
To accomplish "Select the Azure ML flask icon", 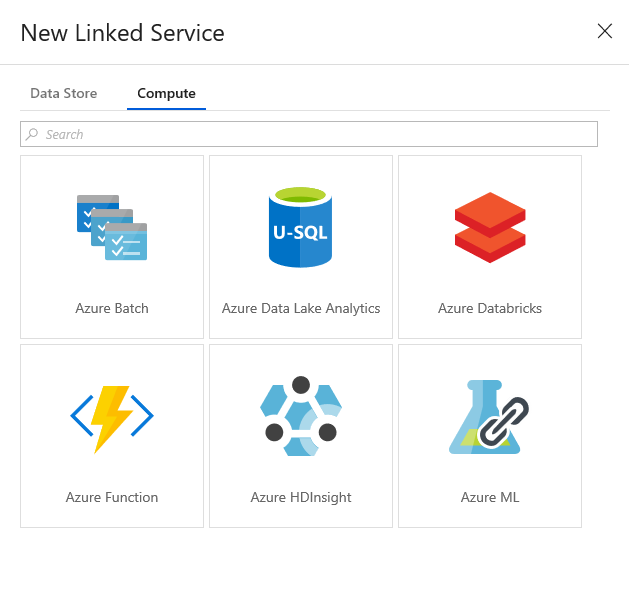I will (489, 417).
